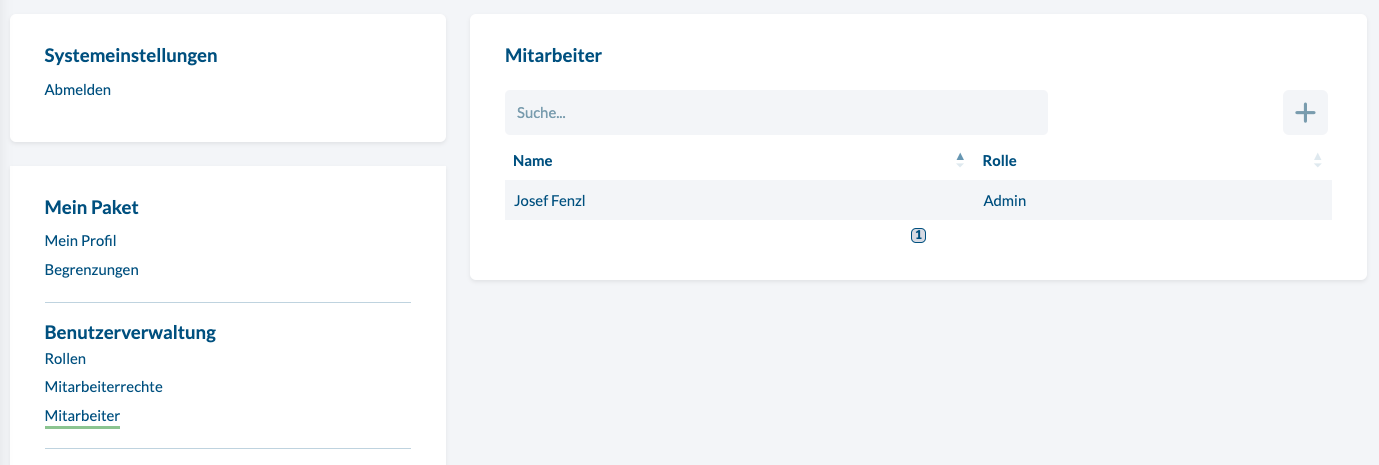The image size is (1379, 465).
Task: Sort the table by the Name header
Action: point(533,161)
